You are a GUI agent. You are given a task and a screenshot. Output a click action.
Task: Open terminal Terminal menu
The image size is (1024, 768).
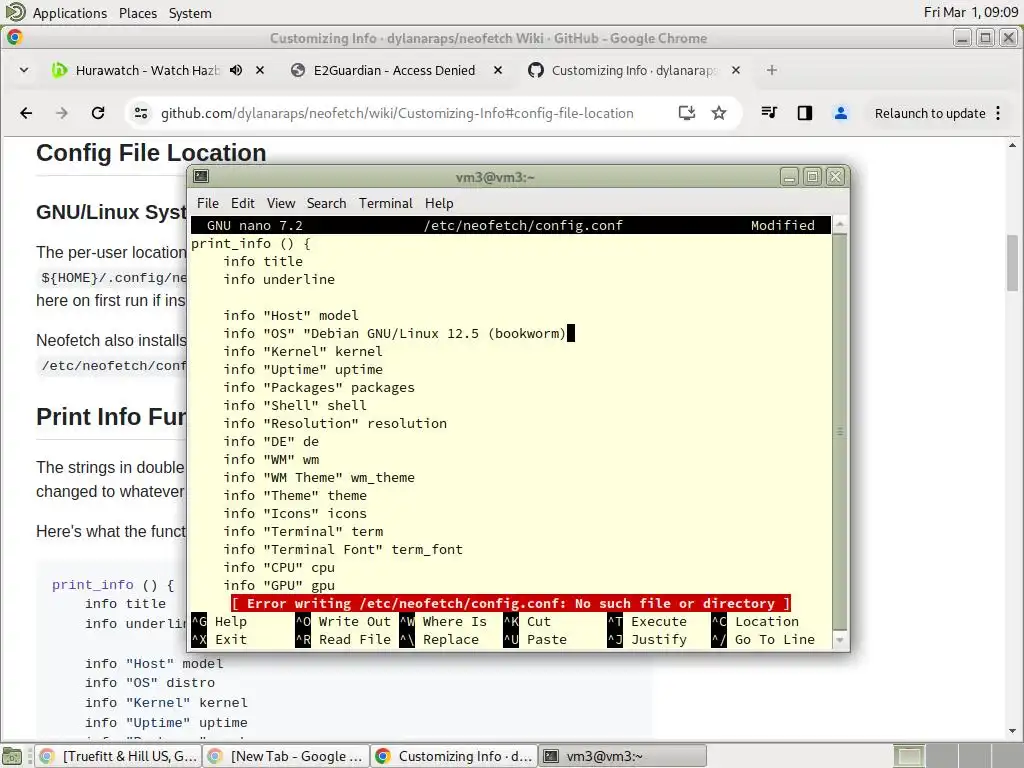[x=385, y=203]
